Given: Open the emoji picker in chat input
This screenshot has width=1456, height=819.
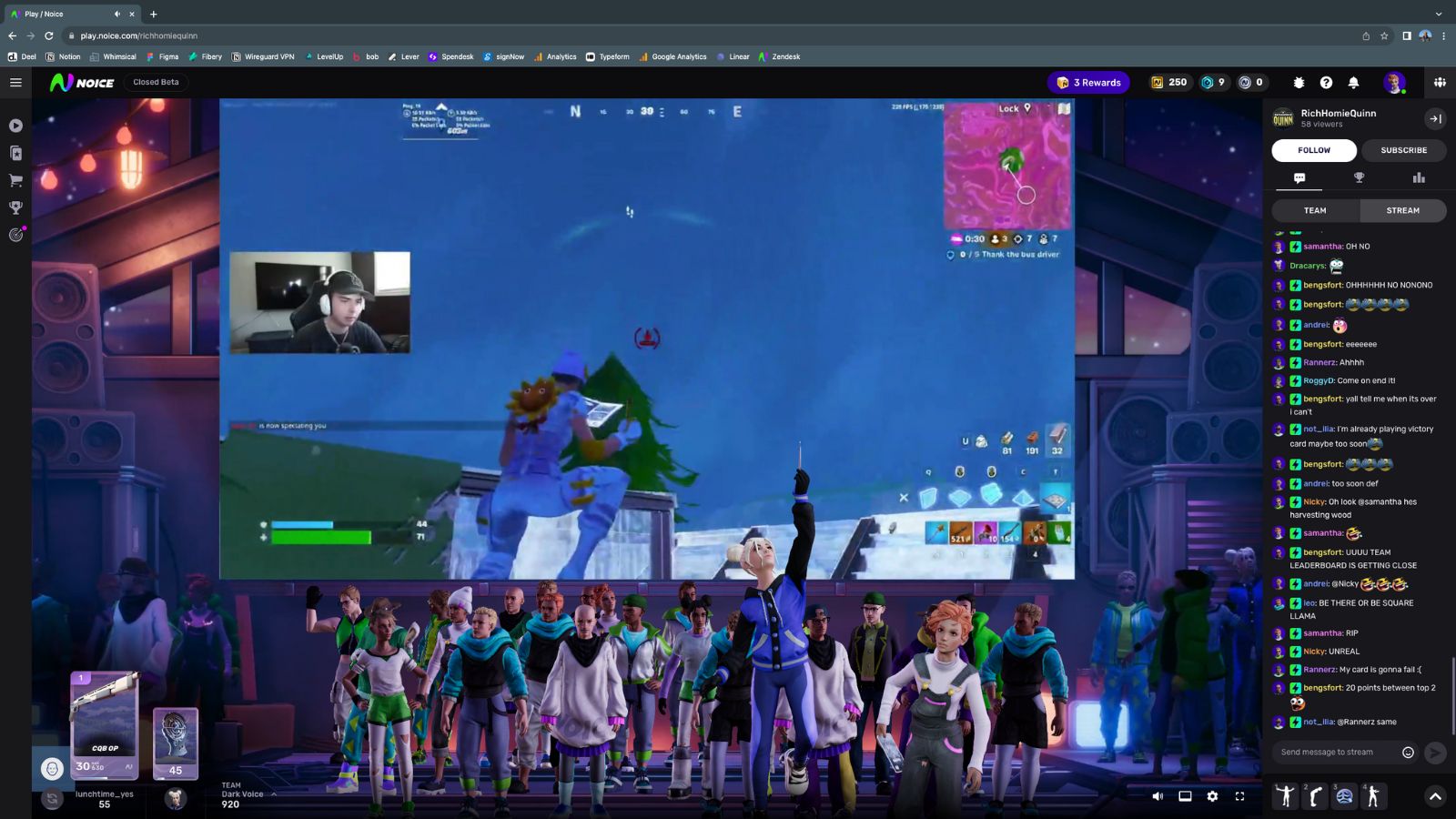Looking at the screenshot, I should click(1407, 753).
